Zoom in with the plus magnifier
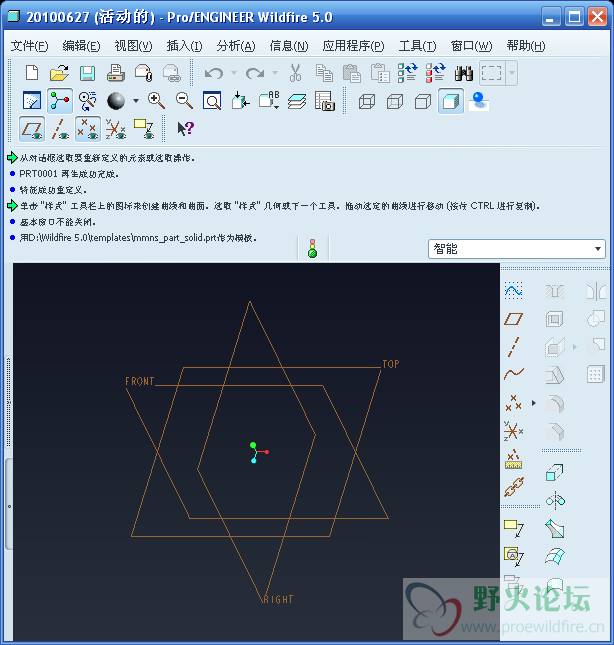The image size is (614, 645). 156,101
